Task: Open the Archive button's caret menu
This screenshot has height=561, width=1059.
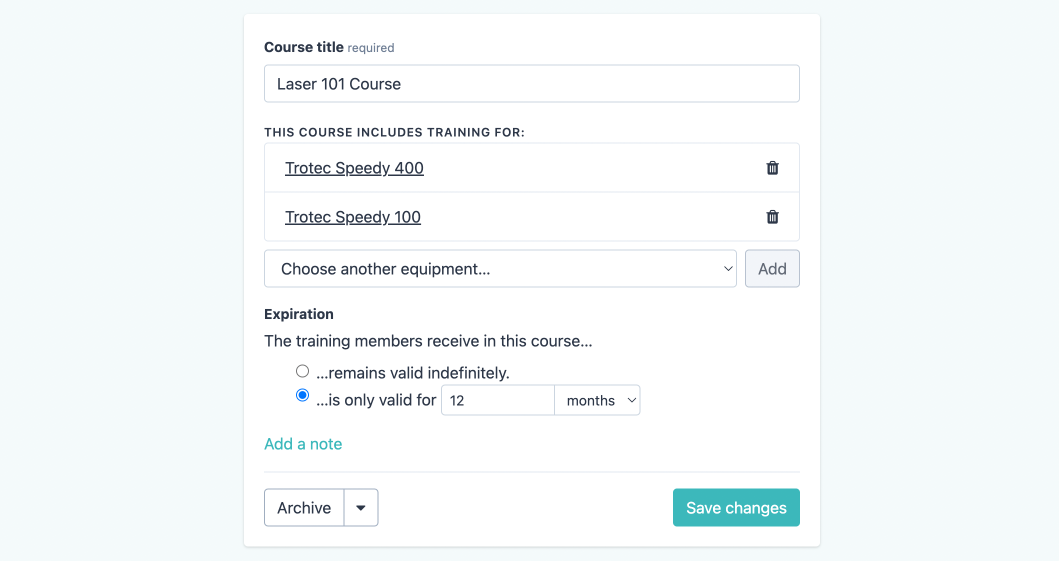Action: pyautogui.click(x=361, y=508)
